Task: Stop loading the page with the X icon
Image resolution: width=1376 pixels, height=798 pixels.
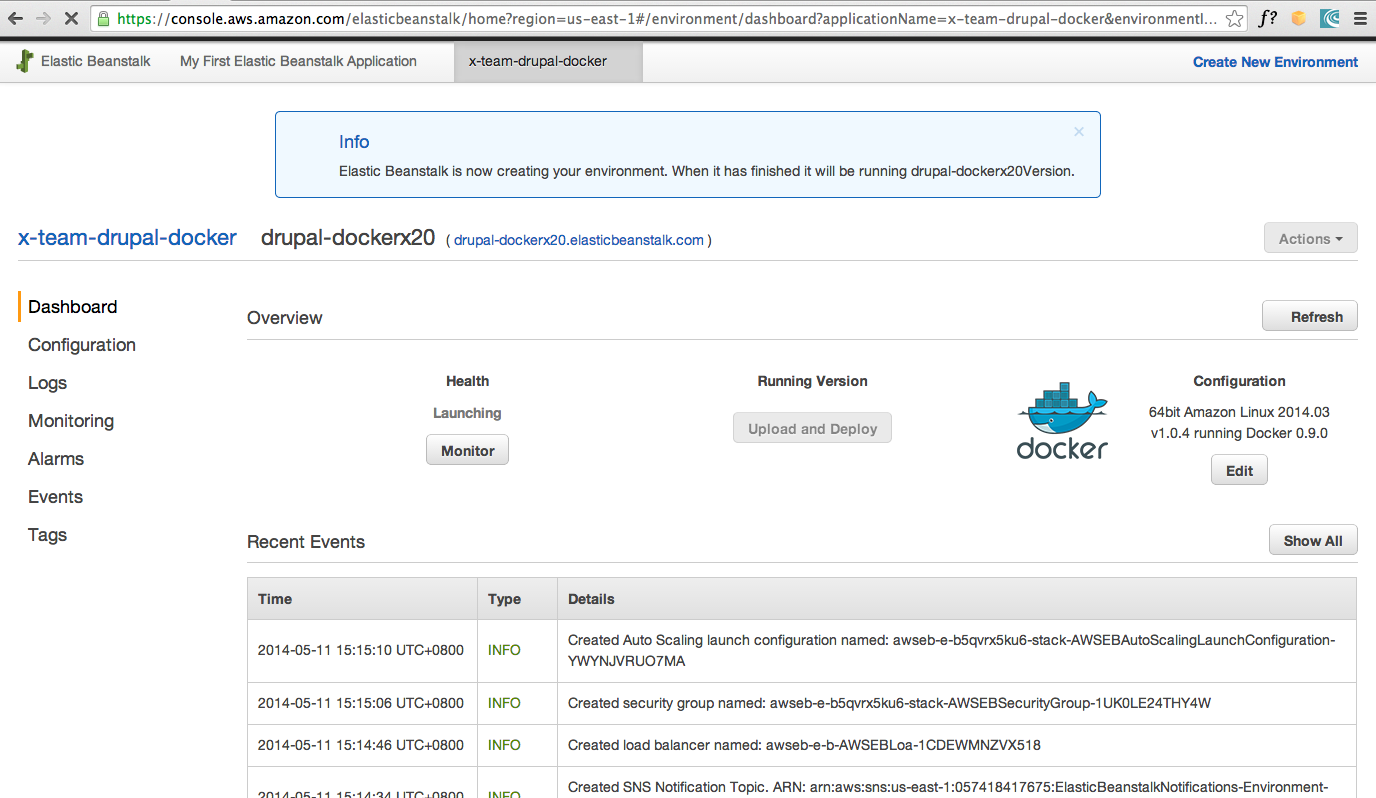Action: pyautogui.click(x=72, y=18)
